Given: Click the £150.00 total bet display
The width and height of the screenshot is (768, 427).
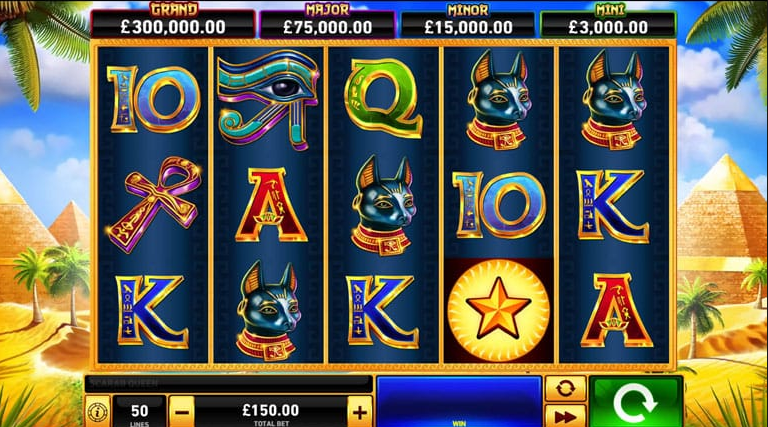Looking at the screenshot, I should pos(271,412).
